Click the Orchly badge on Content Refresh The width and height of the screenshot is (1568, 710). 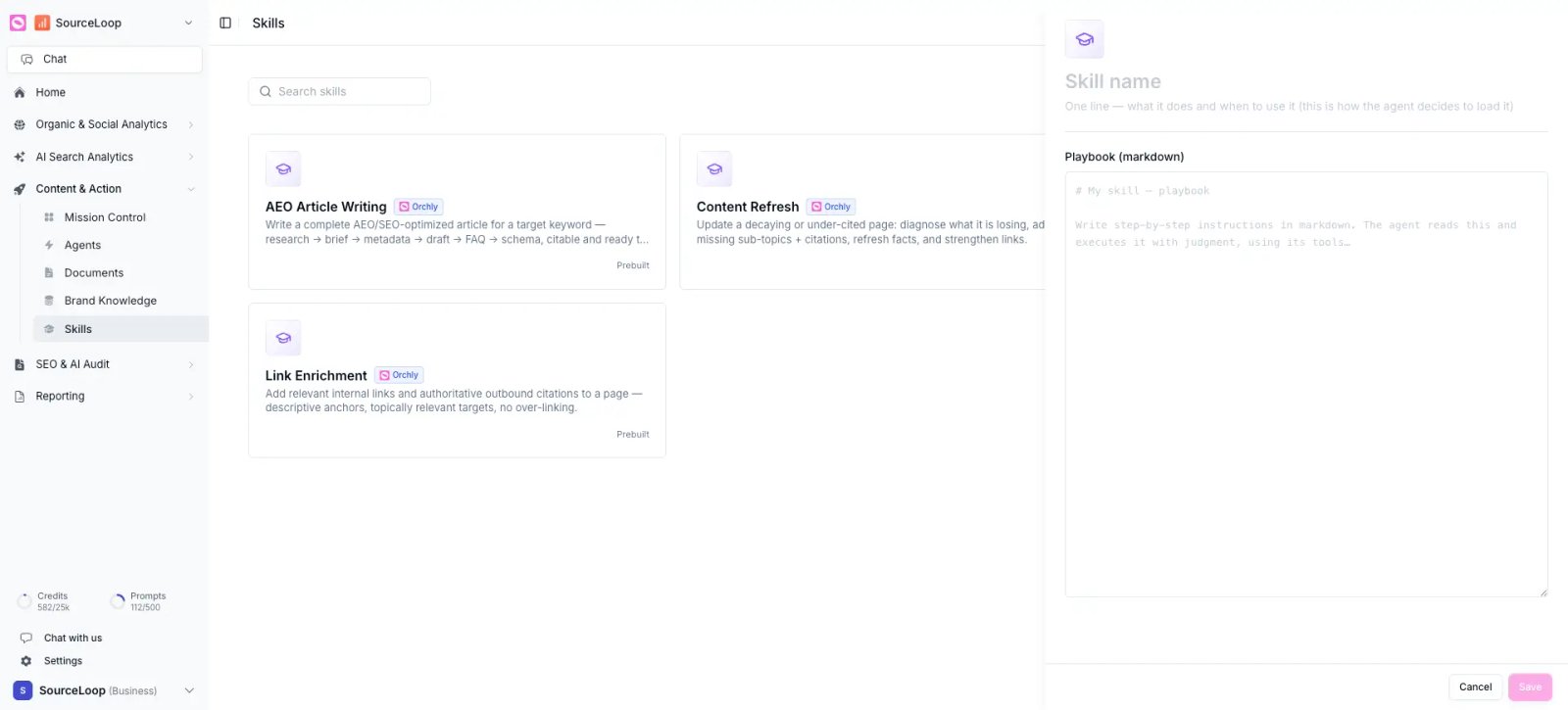pos(831,207)
